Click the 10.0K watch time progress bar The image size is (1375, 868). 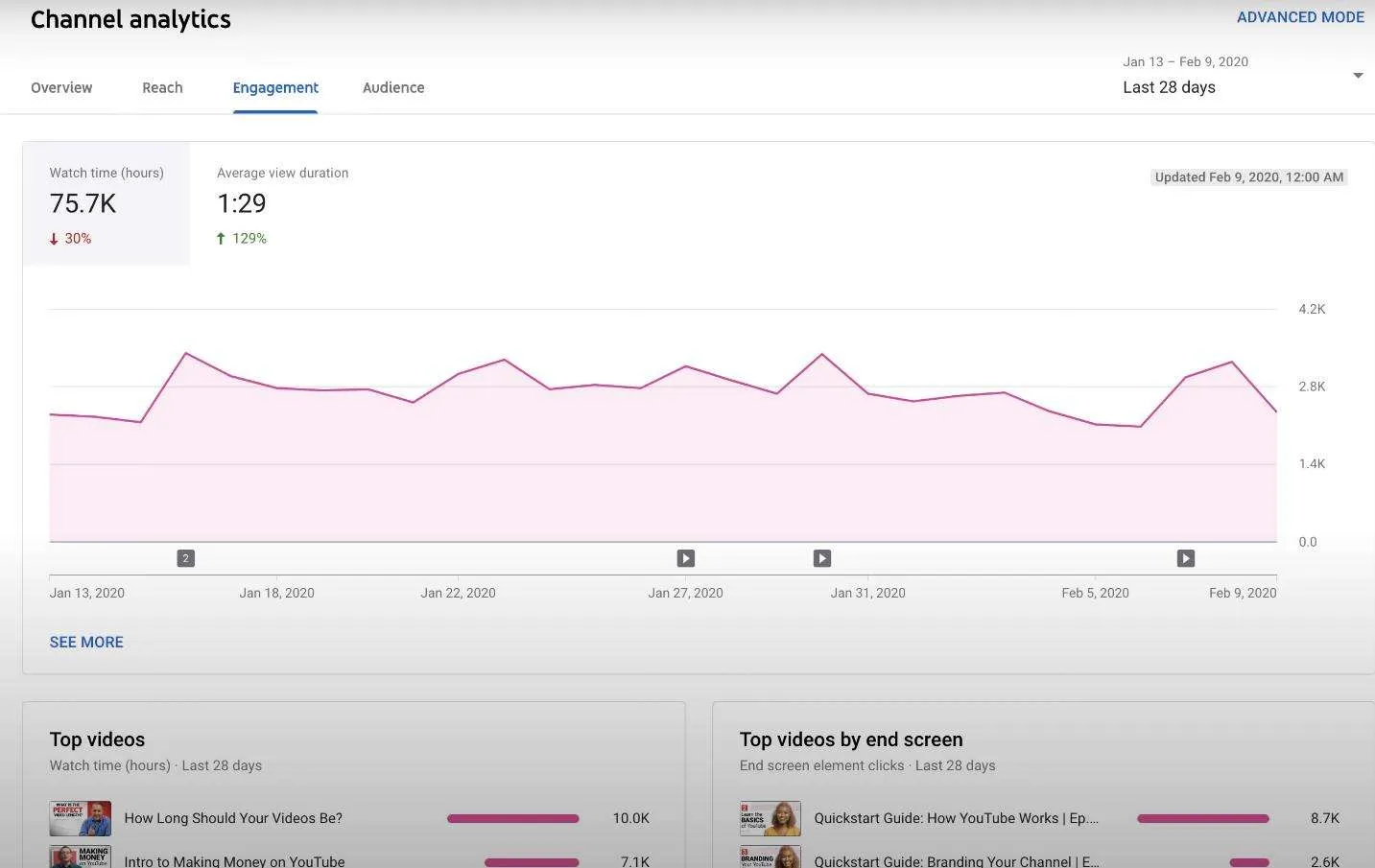[x=513, y=818]
